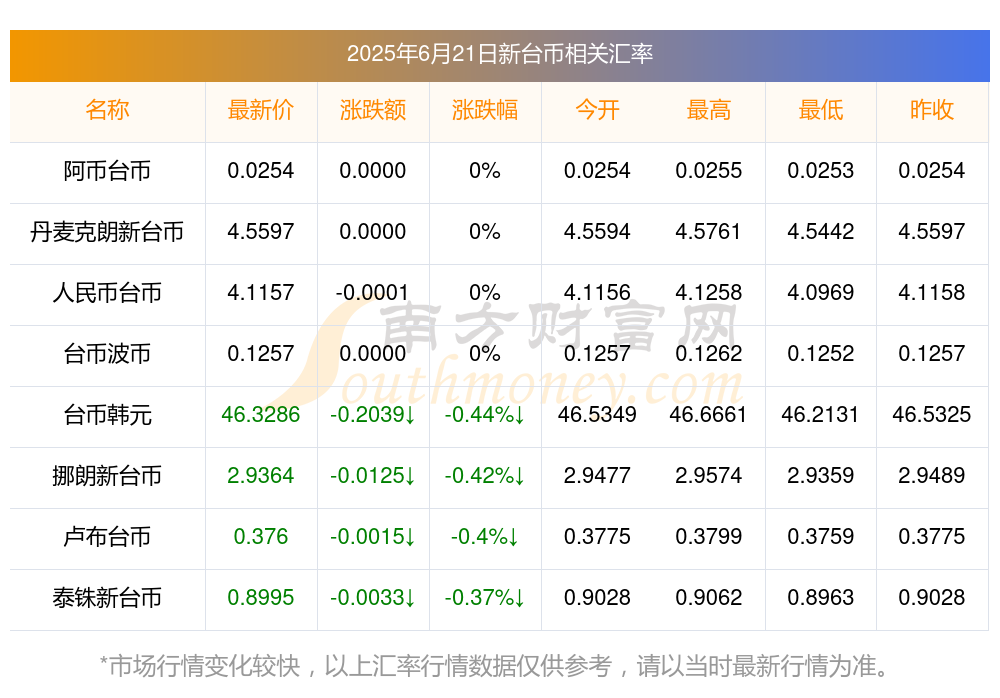This screenshot has height=698, width=1000.
Task: Click the title 2025年6月21日新台币相关汇率
Action: [x=499, y=54]
